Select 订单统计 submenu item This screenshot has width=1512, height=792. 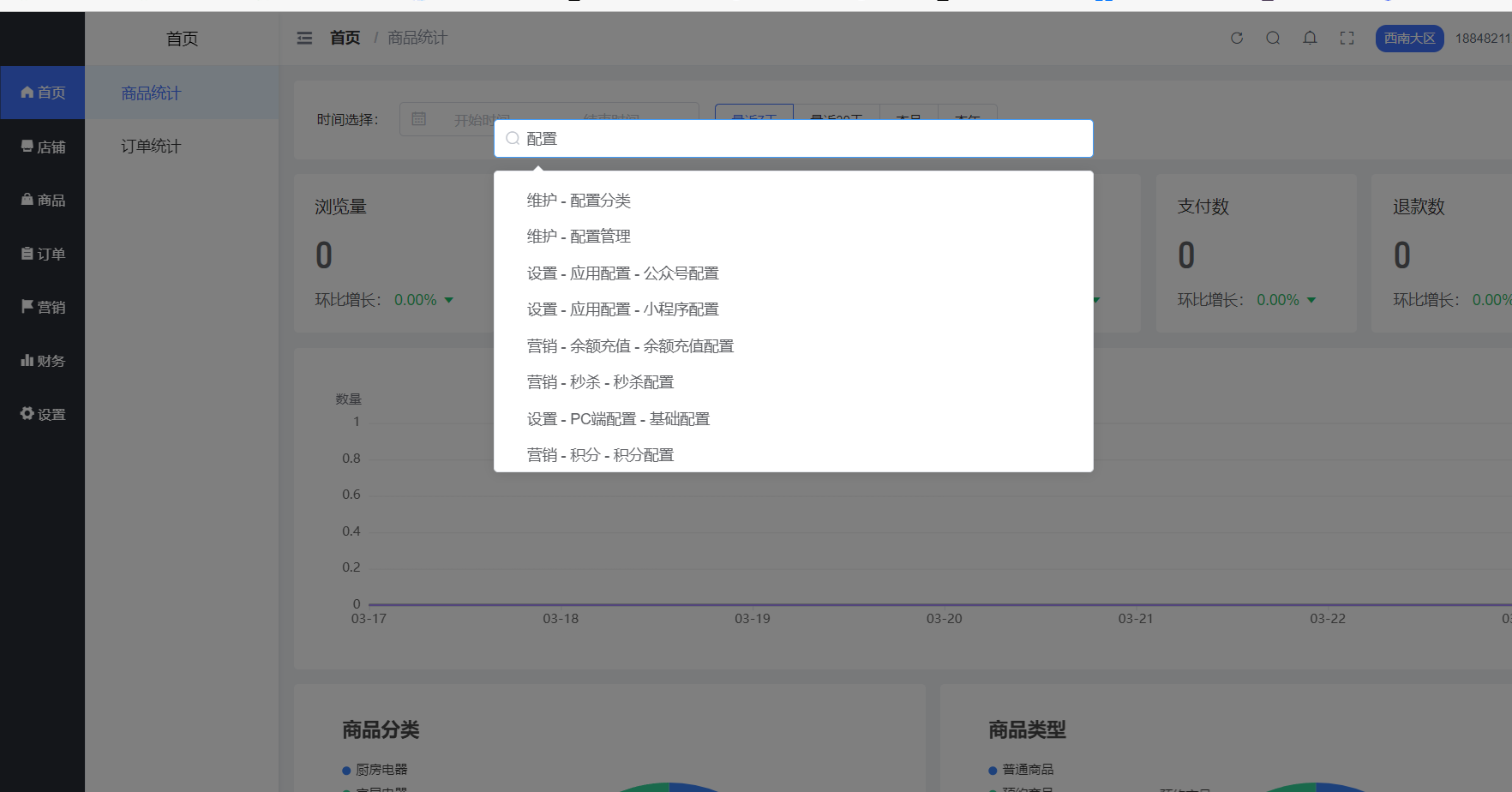151,147
